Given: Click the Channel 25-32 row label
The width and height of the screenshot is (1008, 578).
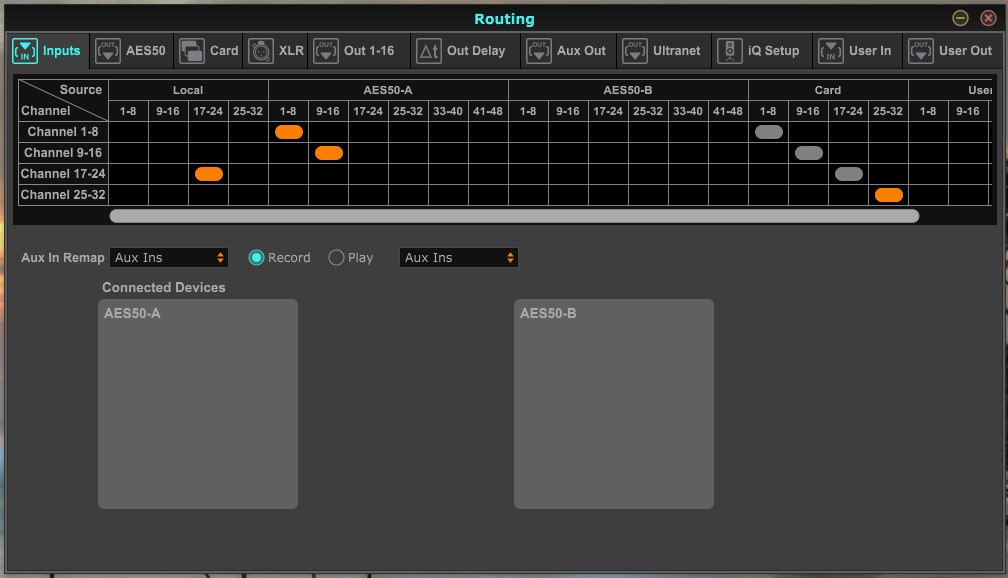Looking at the screenshot, I should click(x=63, y=195).
